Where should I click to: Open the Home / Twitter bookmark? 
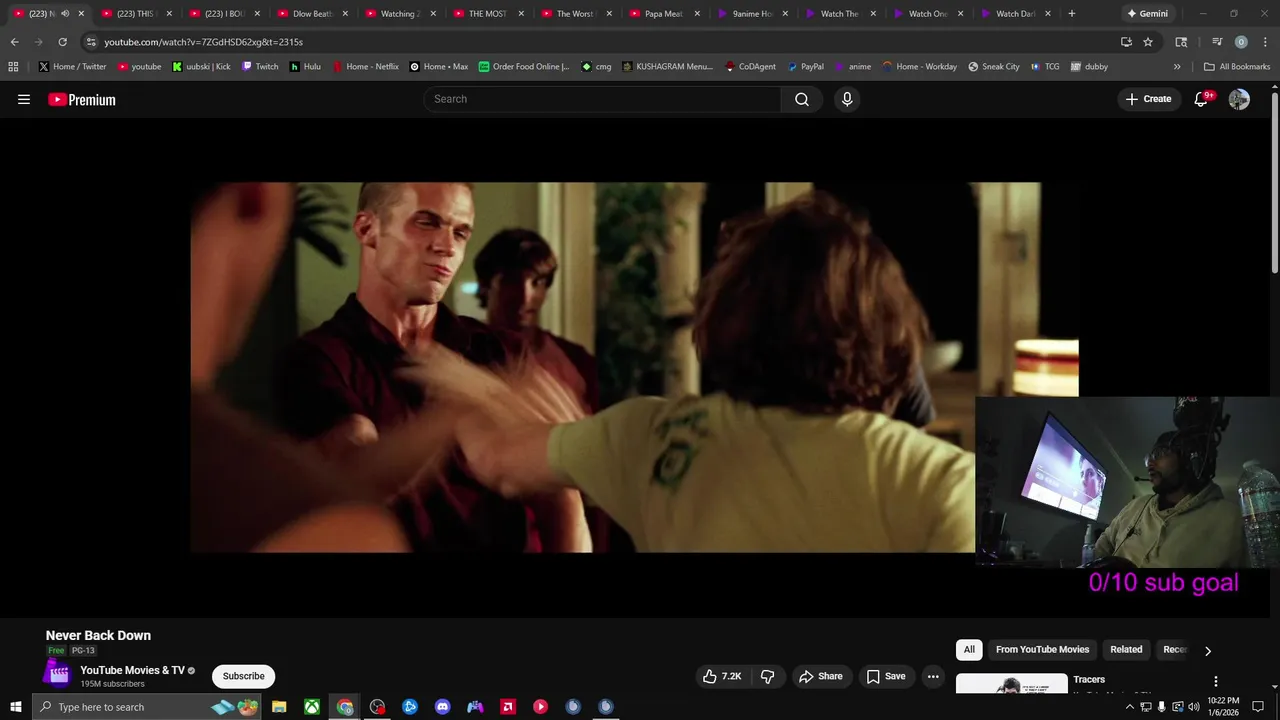click(72, 67)
